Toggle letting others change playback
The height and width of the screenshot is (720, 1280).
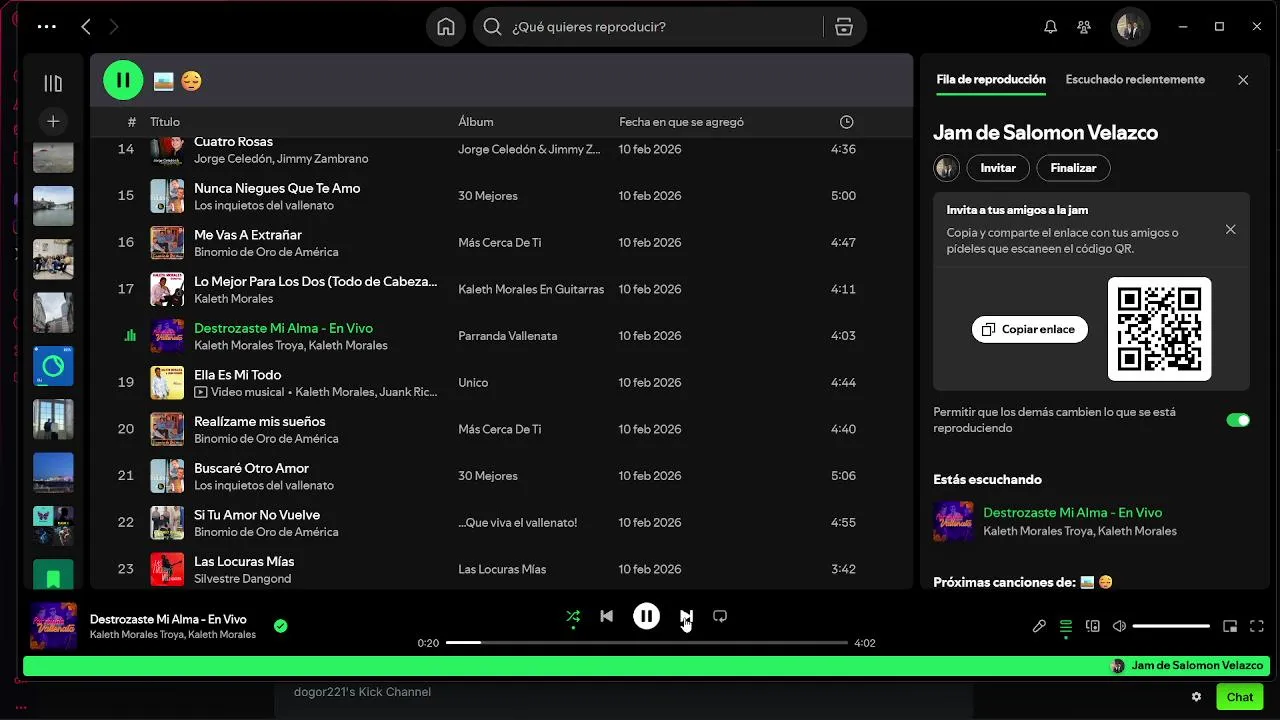(1238, 420)
